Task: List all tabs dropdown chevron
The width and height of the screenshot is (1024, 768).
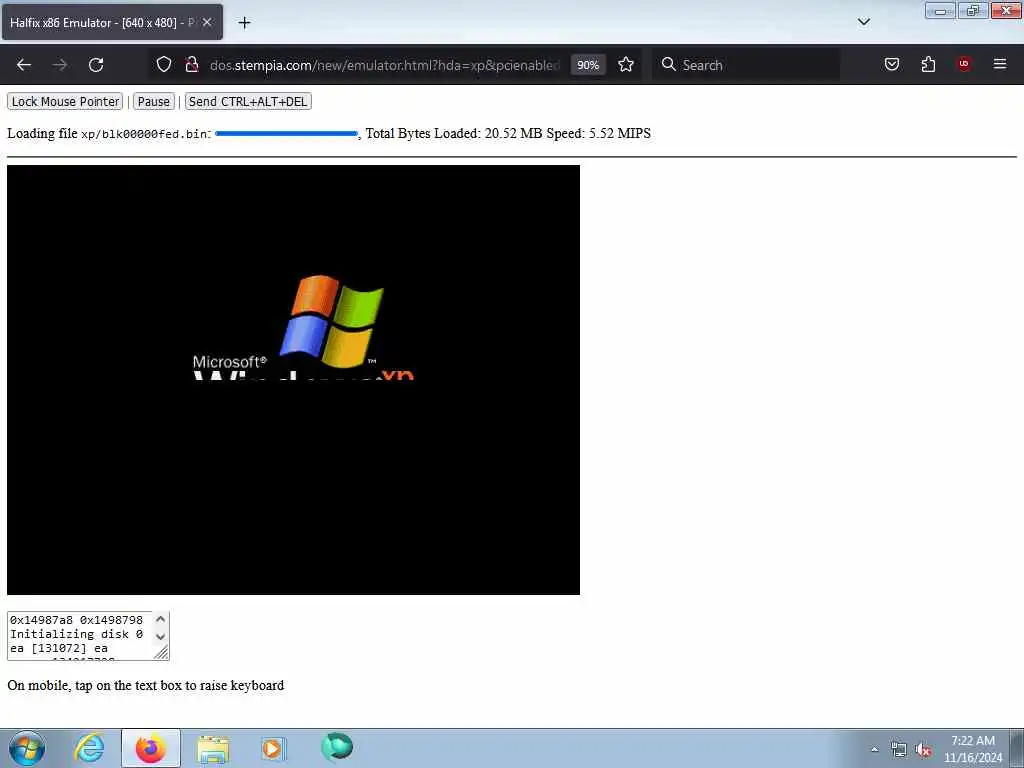Action: 863,22
